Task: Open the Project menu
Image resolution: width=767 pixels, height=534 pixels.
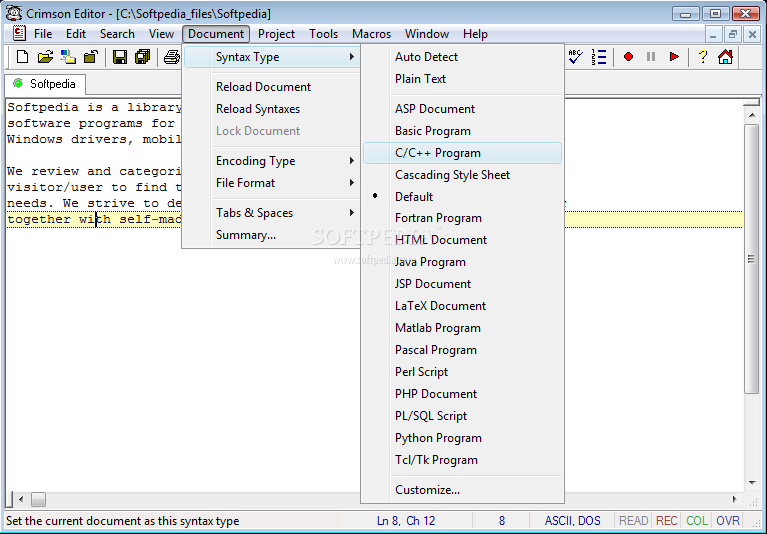Action: pos(276,34)
